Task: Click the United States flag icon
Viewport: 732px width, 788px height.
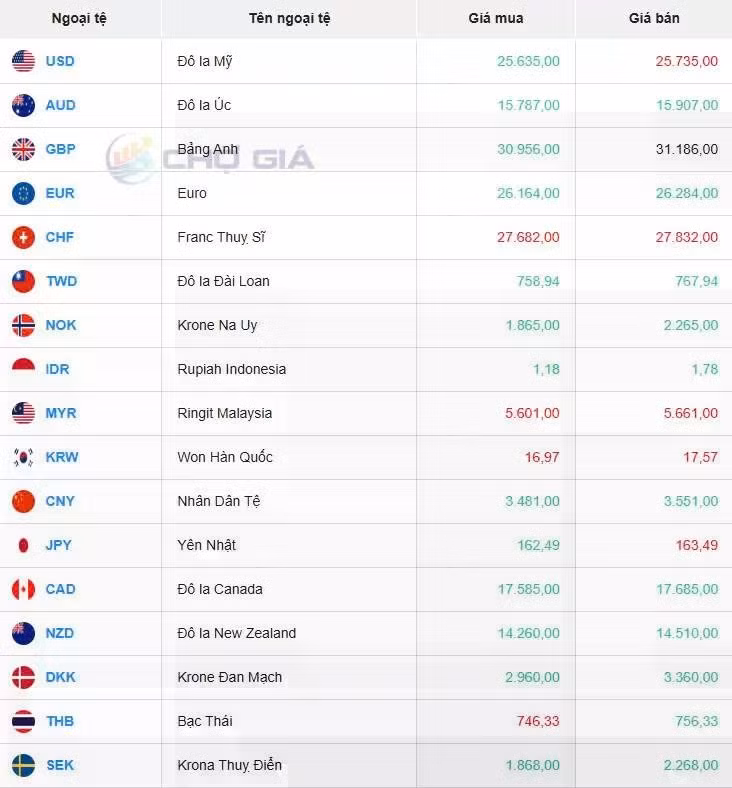Action: (x=23, y=61)
